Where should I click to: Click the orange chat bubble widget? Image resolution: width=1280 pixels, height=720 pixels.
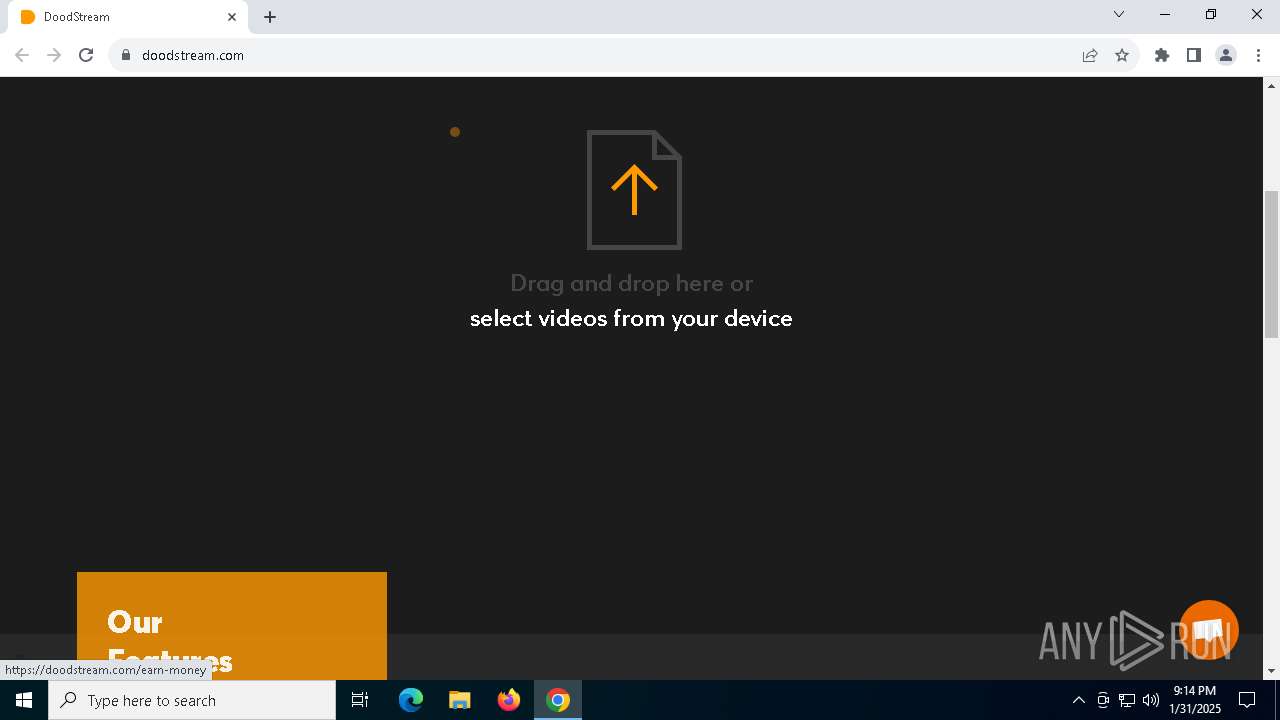1209,630
